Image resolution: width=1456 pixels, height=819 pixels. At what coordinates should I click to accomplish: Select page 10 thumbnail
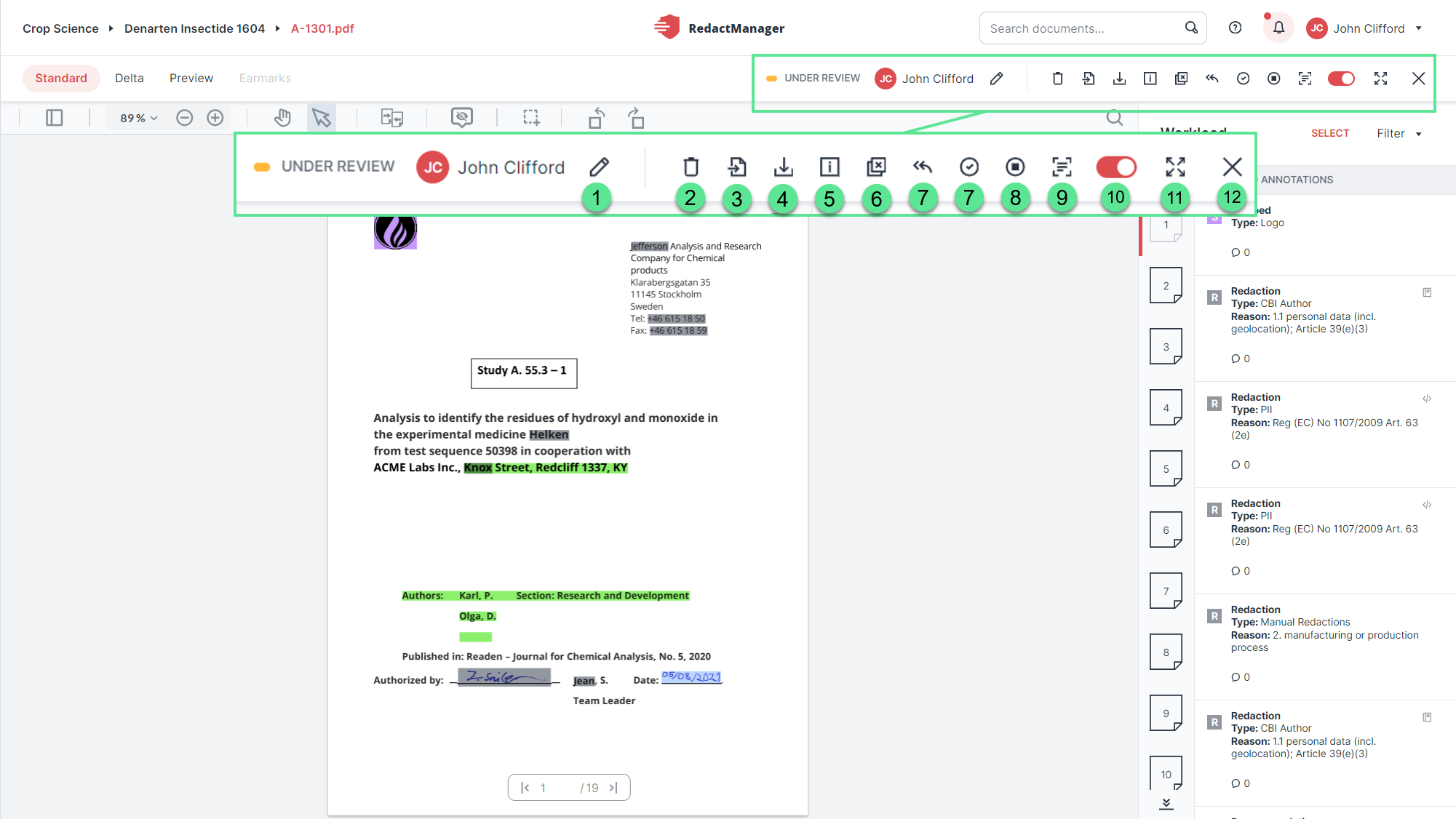click(x=1166, y=772)
